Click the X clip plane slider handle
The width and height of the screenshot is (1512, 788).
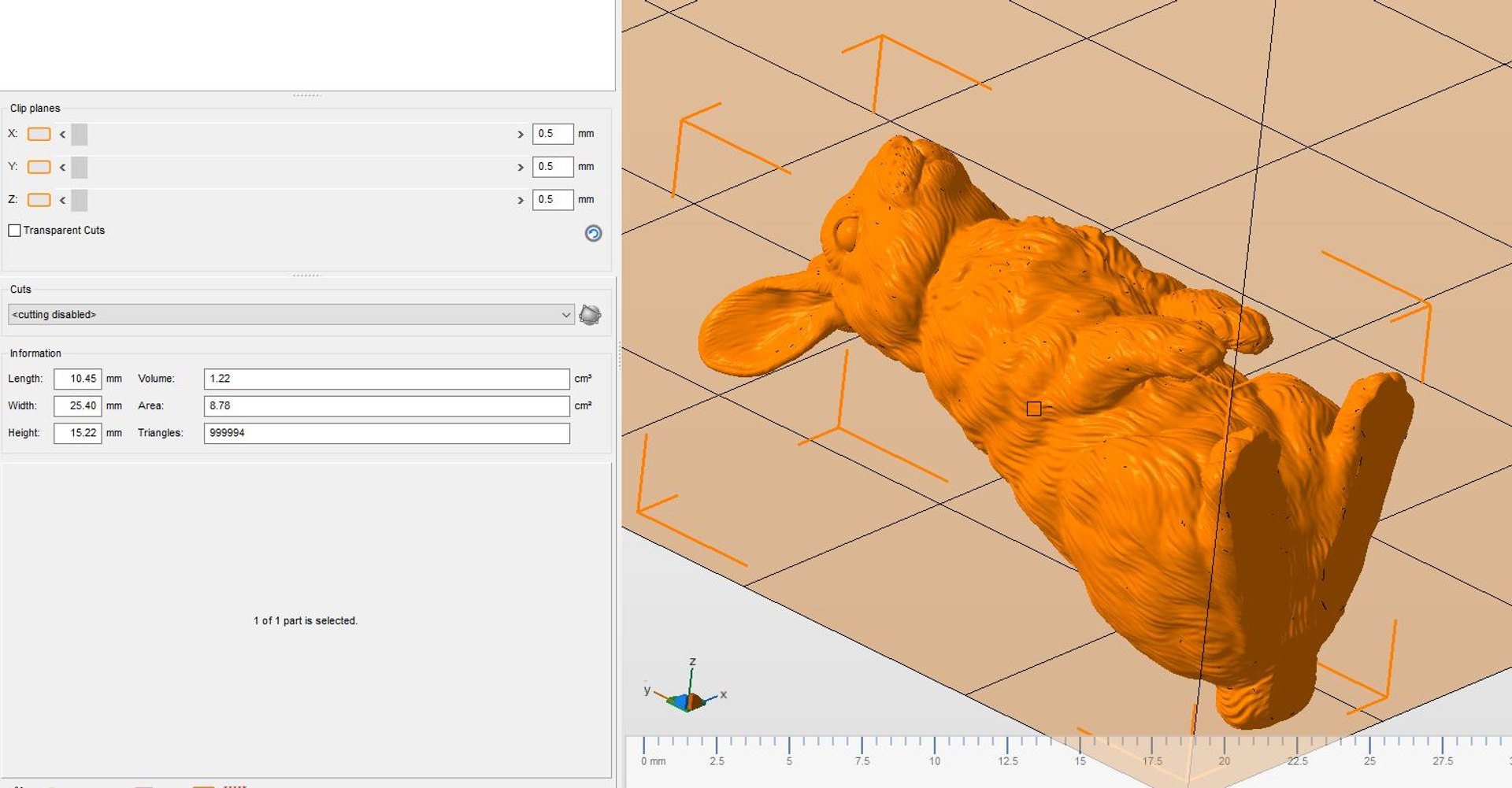[x=79, y=135]
